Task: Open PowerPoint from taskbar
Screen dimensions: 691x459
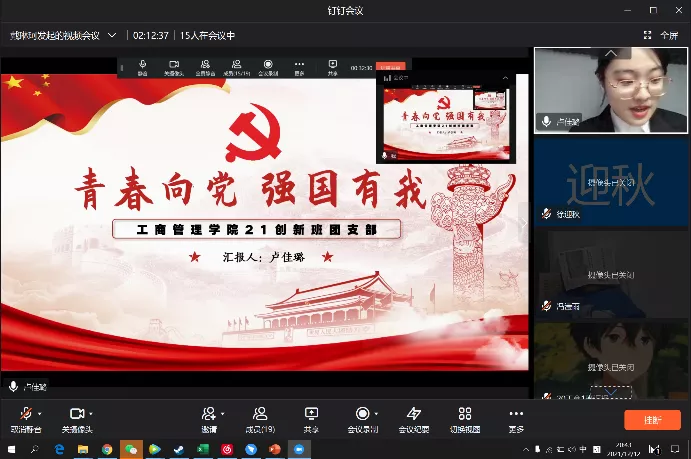Action: 275,449
